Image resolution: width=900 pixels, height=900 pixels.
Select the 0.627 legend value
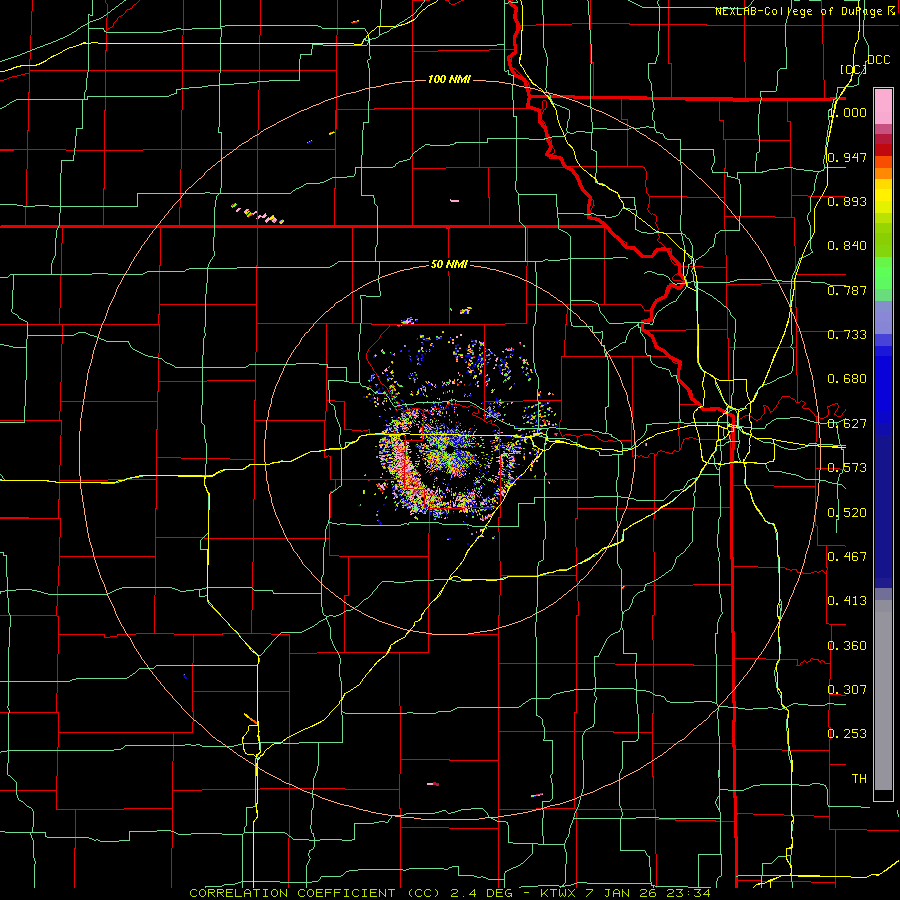[x=847, y=423]
